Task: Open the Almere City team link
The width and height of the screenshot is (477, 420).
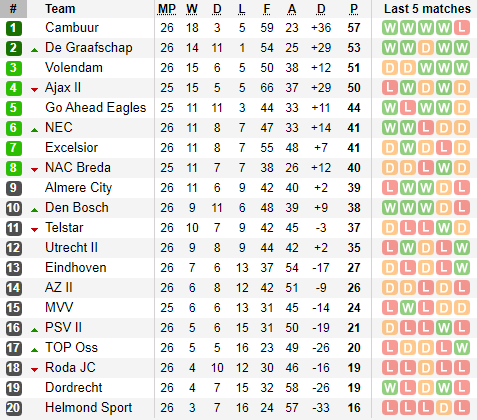Action: coord(79,188)
